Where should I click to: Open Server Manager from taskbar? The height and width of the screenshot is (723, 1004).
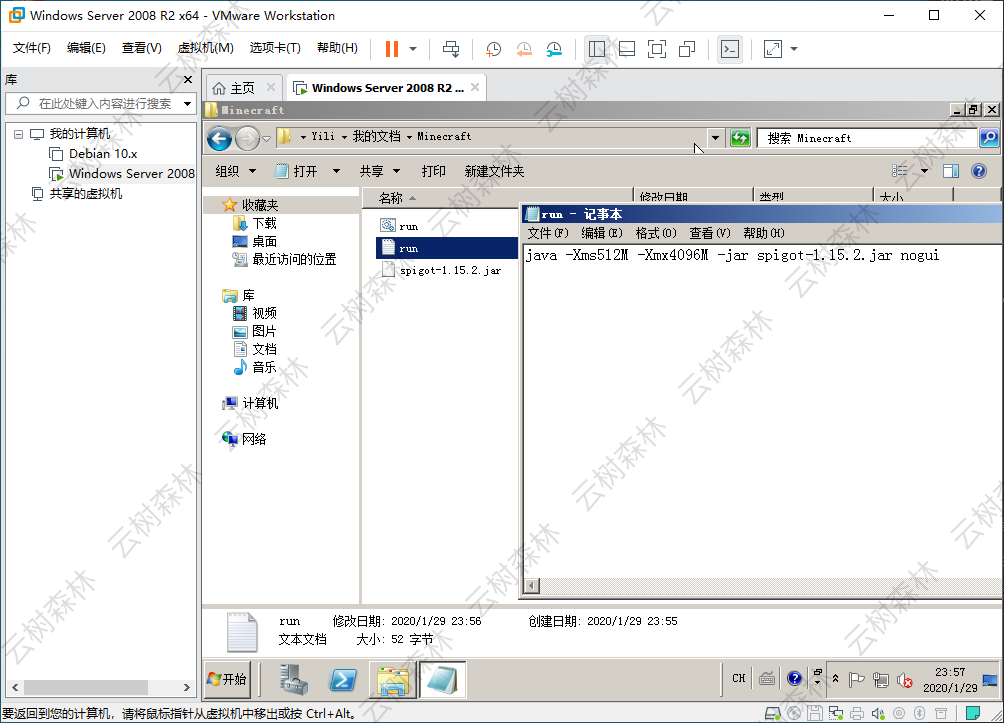click(x=293, y=679)
